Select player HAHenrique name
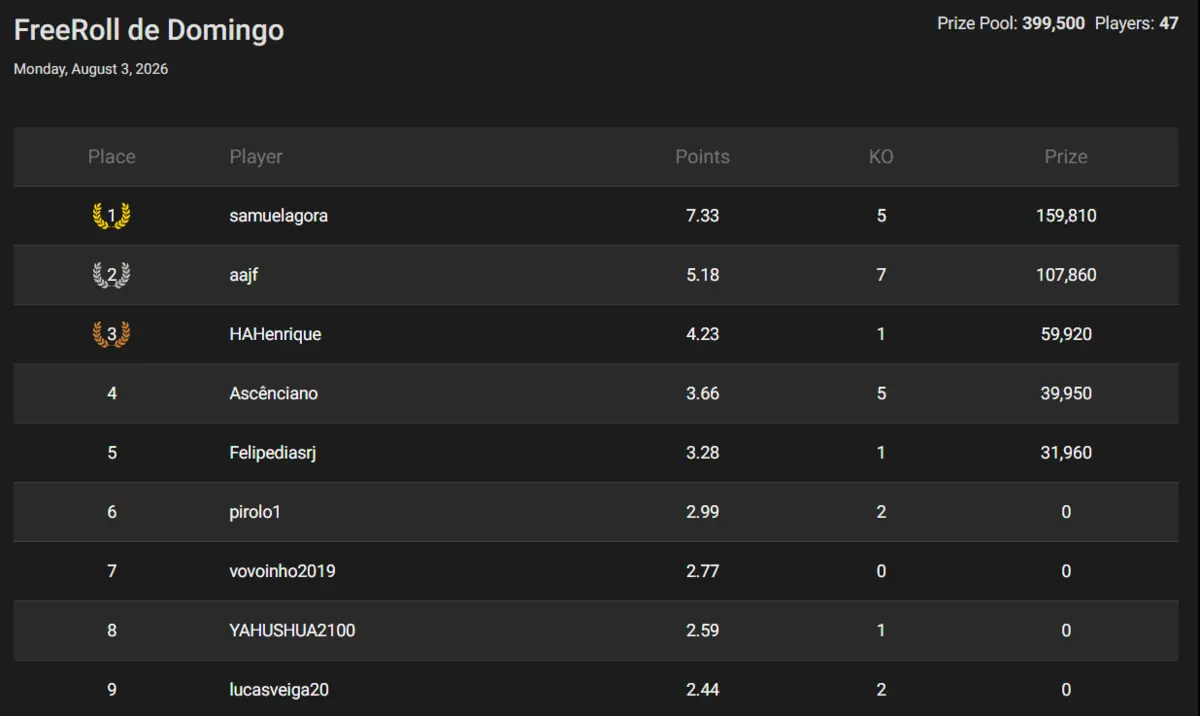The image size is (1200, 716). [x=275, y=334]
